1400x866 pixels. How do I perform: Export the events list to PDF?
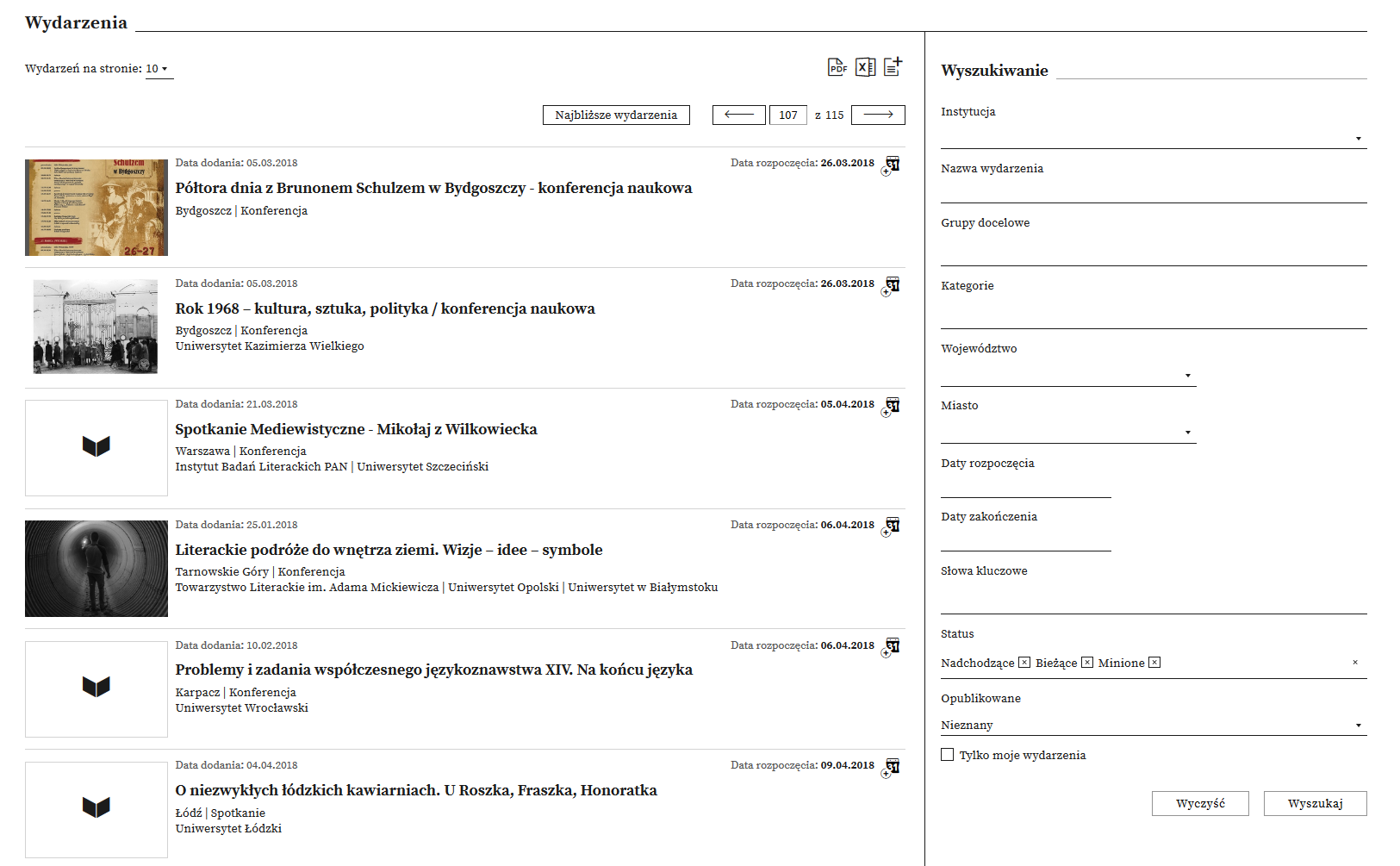click(837, 67)
